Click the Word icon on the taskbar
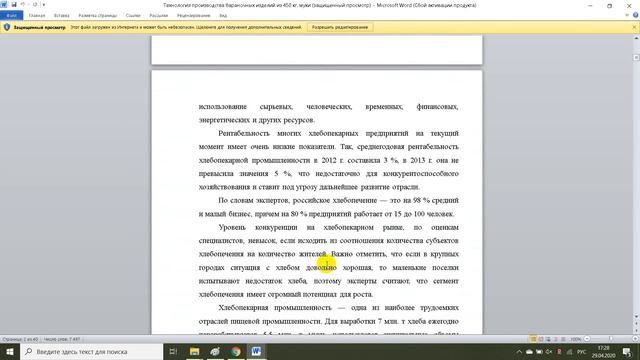This screenshot has width=640, height=360. point(256,351)
